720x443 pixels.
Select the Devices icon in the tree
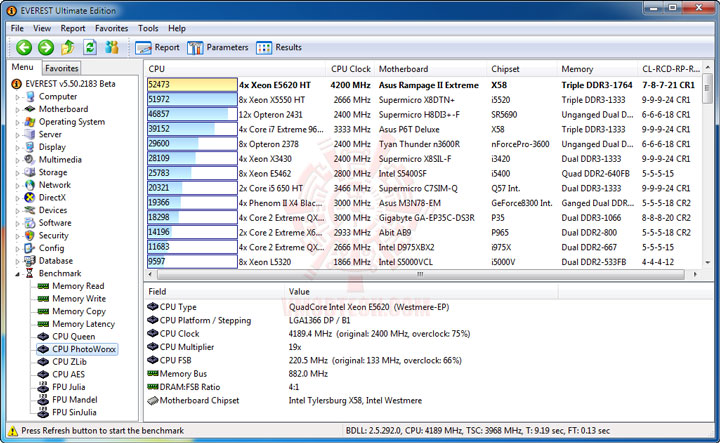click(x=30, y=210)
